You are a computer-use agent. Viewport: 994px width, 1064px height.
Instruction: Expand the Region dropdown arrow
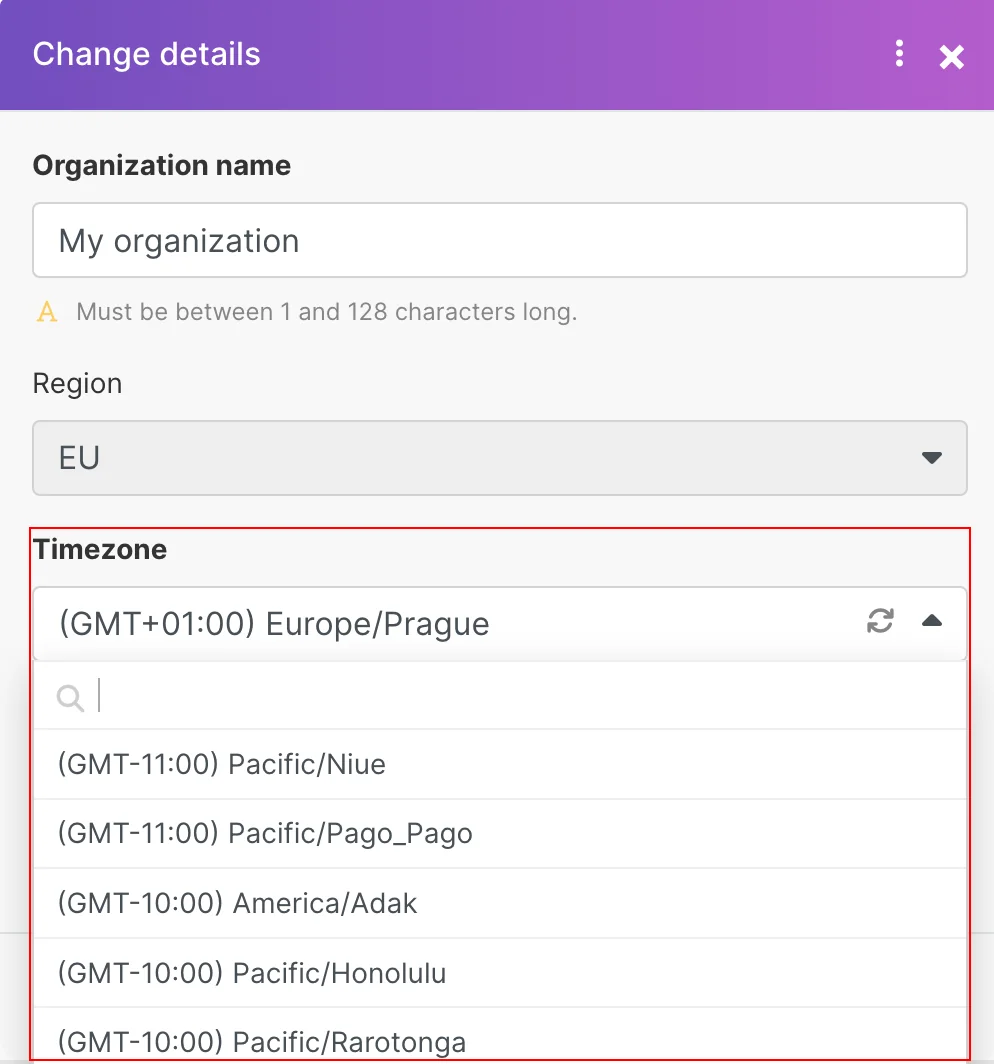932,458
